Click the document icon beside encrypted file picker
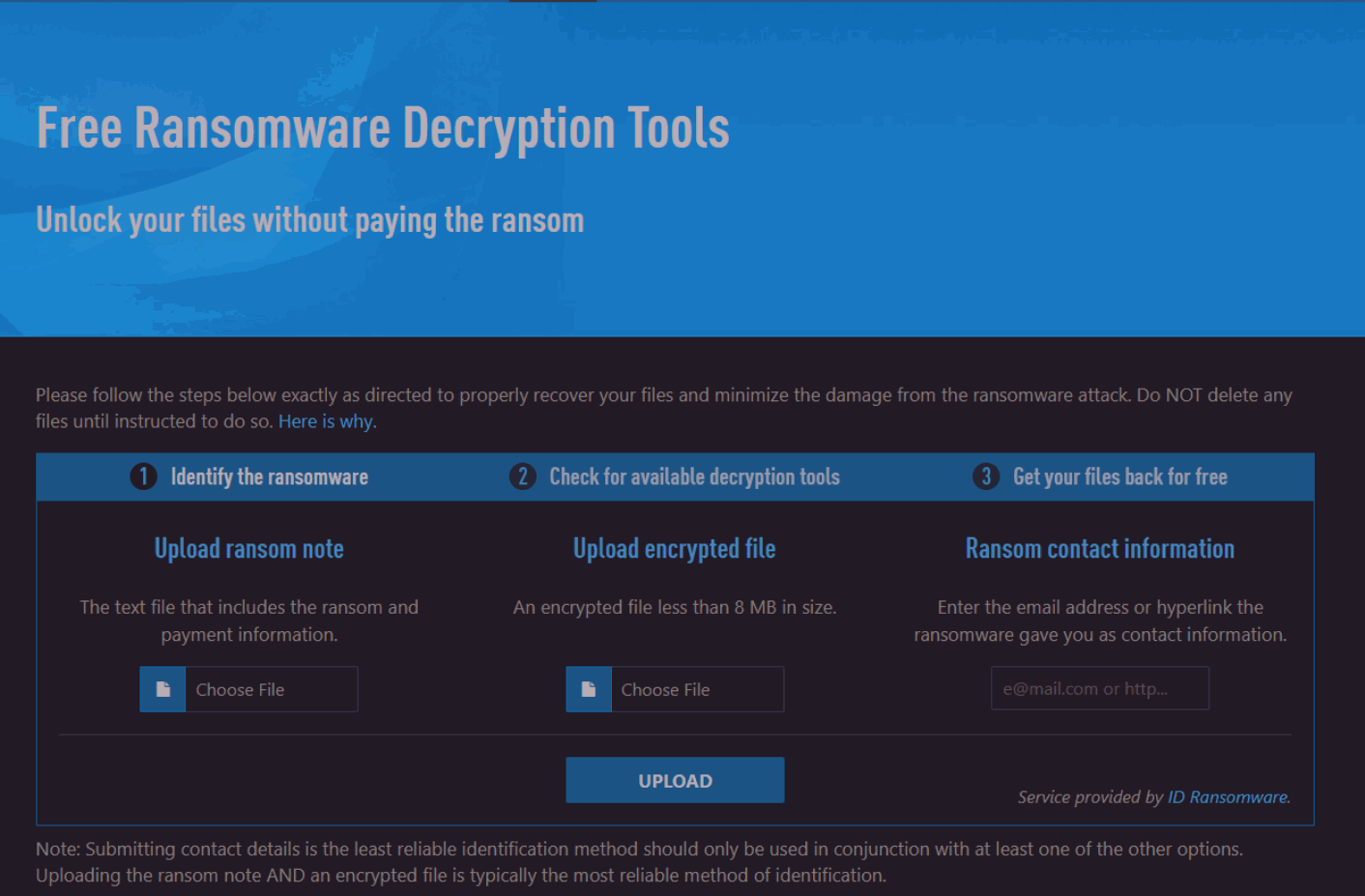Viewport: 1365px width, 896px height. click(588, 688)
